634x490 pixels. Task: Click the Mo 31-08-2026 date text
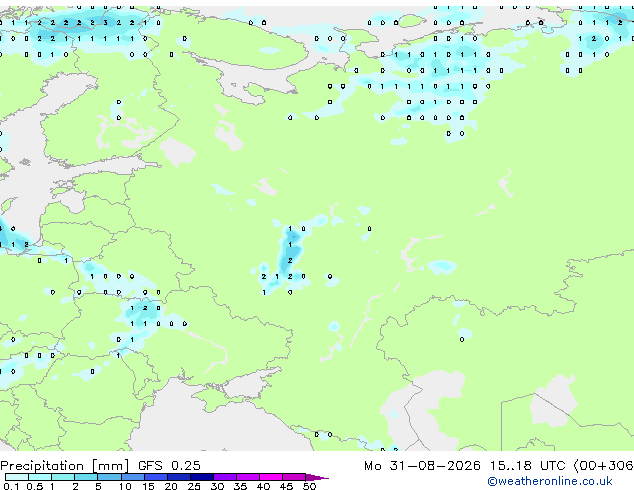pos(422,466)
